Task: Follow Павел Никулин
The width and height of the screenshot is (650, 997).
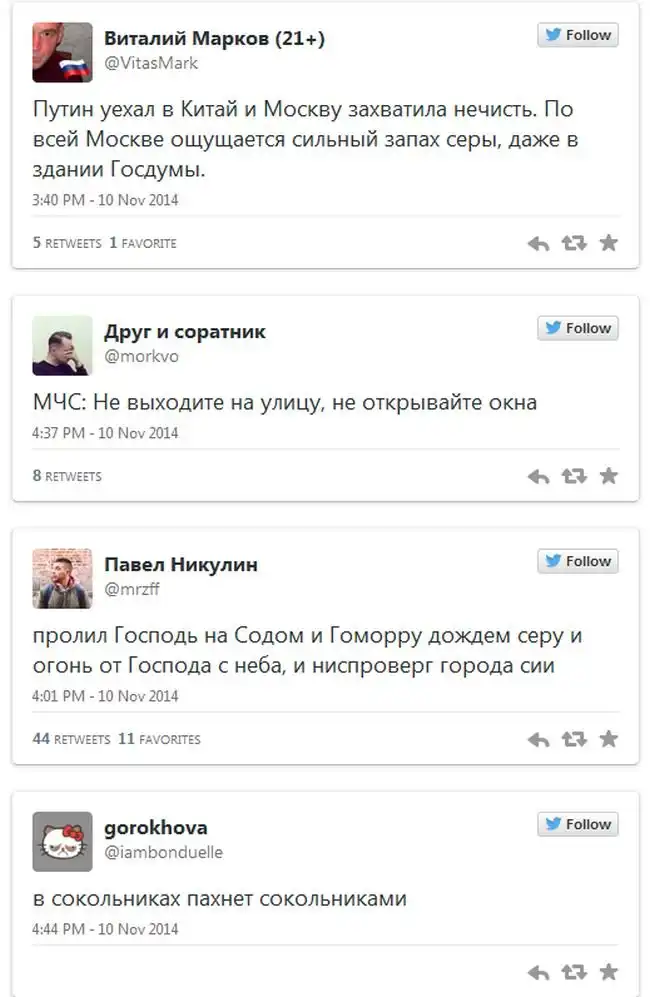Action: pos(578,561)
